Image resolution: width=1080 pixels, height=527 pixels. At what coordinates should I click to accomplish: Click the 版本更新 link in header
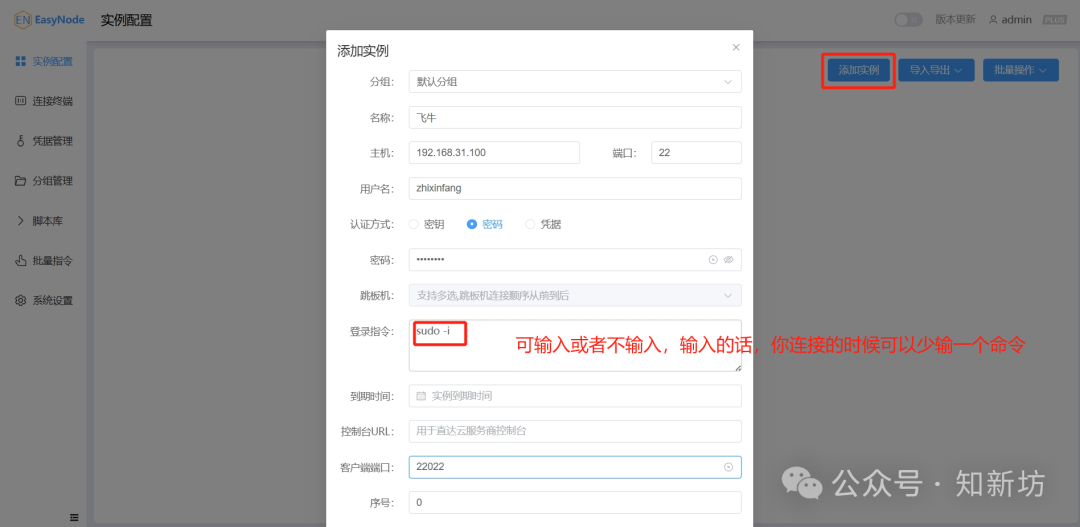955,19
